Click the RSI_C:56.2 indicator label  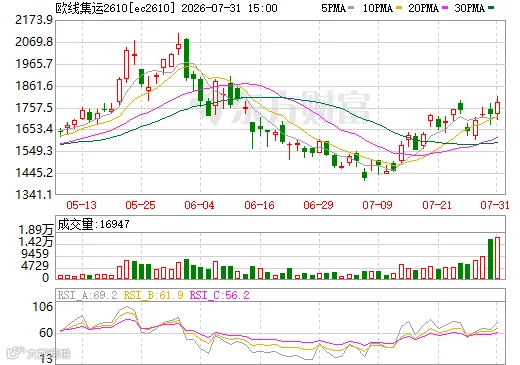coord(219,295)
